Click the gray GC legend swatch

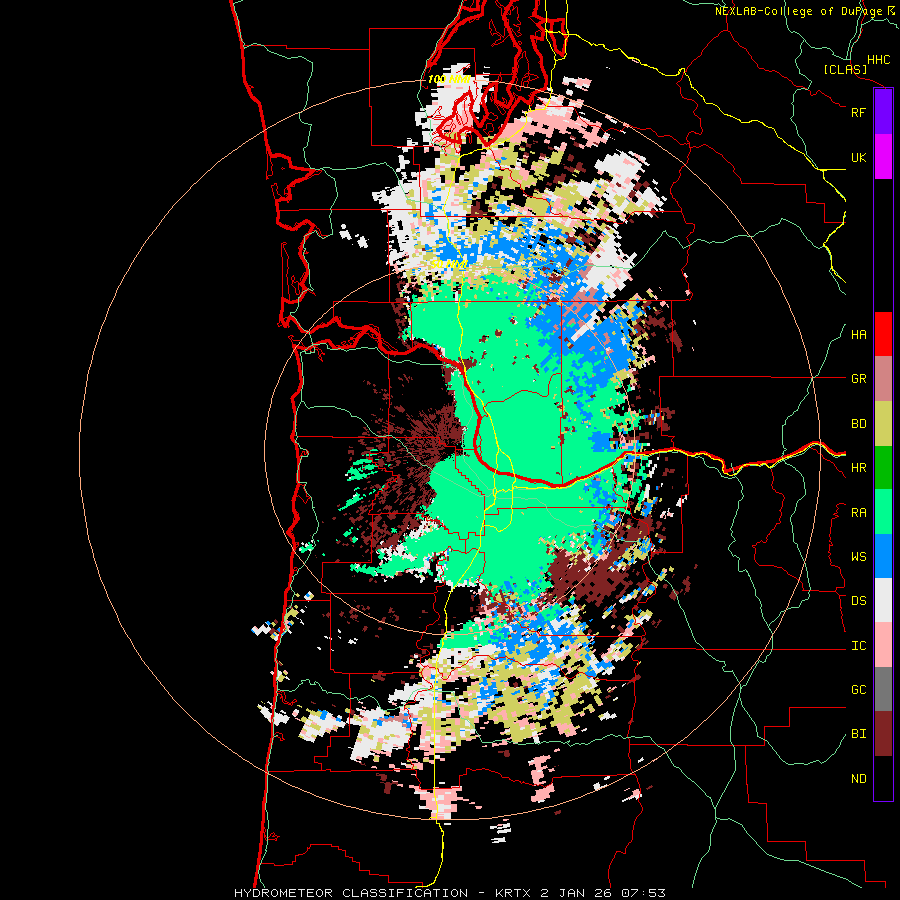click(883, 689)
